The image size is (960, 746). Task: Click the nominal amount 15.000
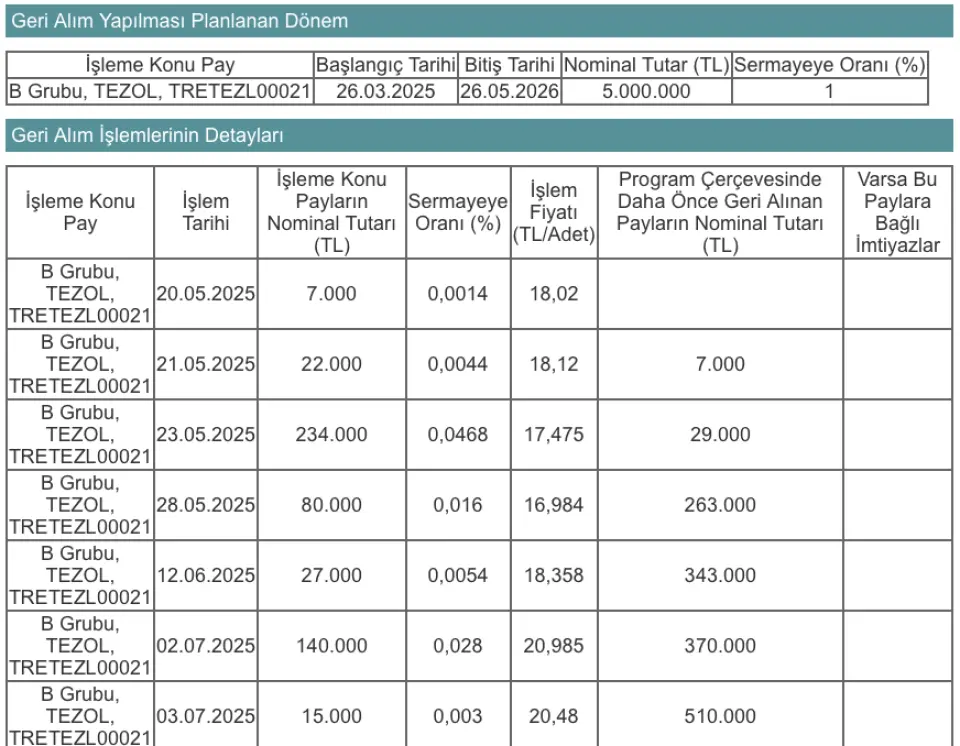pos(332,717)
